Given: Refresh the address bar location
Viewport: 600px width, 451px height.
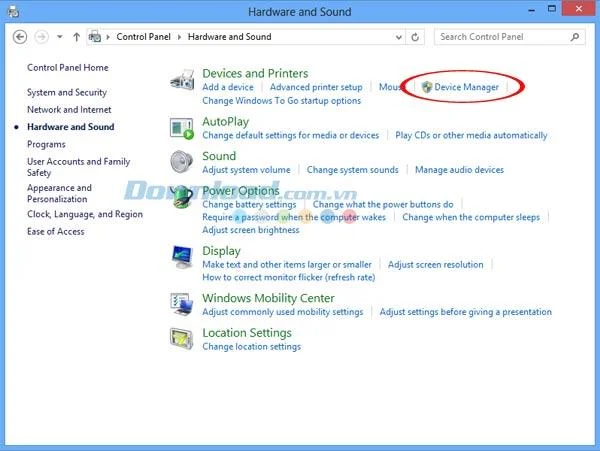Looking at the screenshot, I should click(x=415, y=37).
